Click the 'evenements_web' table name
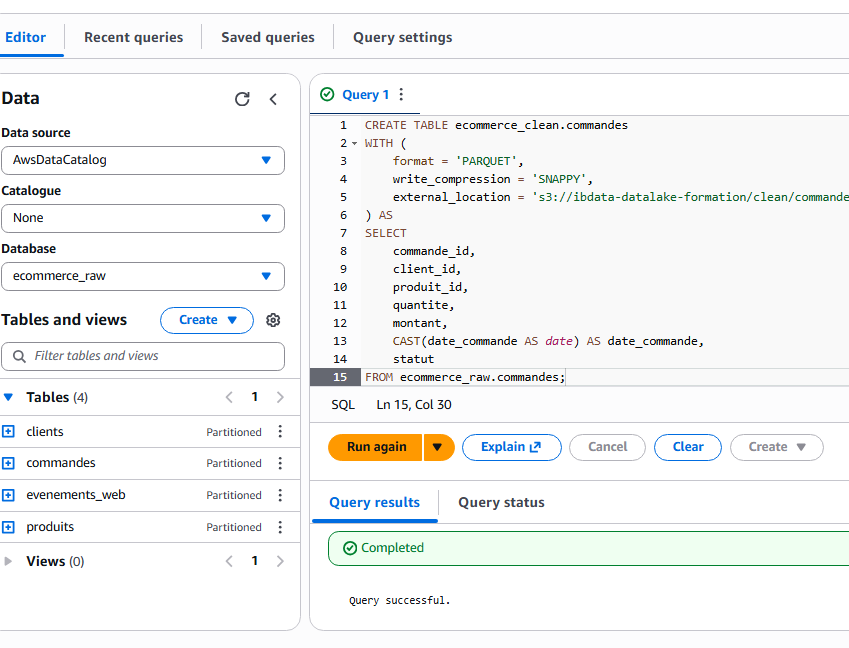Viewport: 849px width, 648px height. point(76,495)
